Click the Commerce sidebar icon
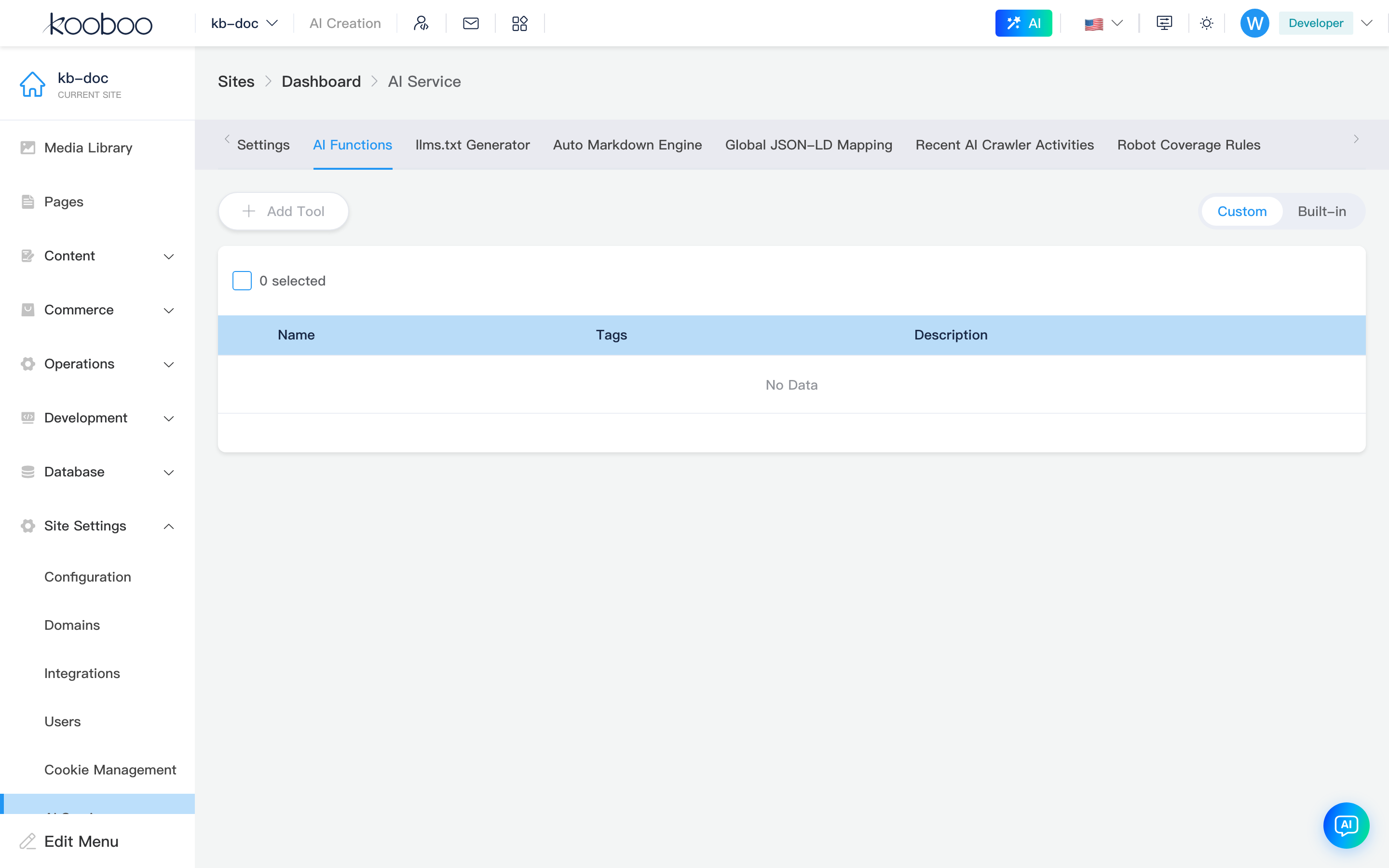 click(27, 310)
